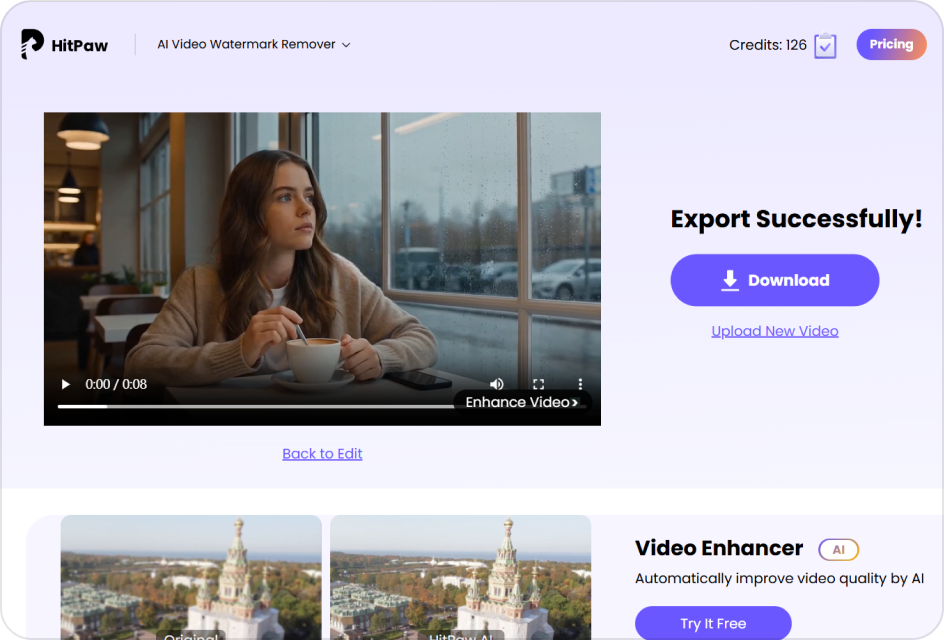Click Upload New Video link
The image size is (944, 640).
click(x=775, y=331)
